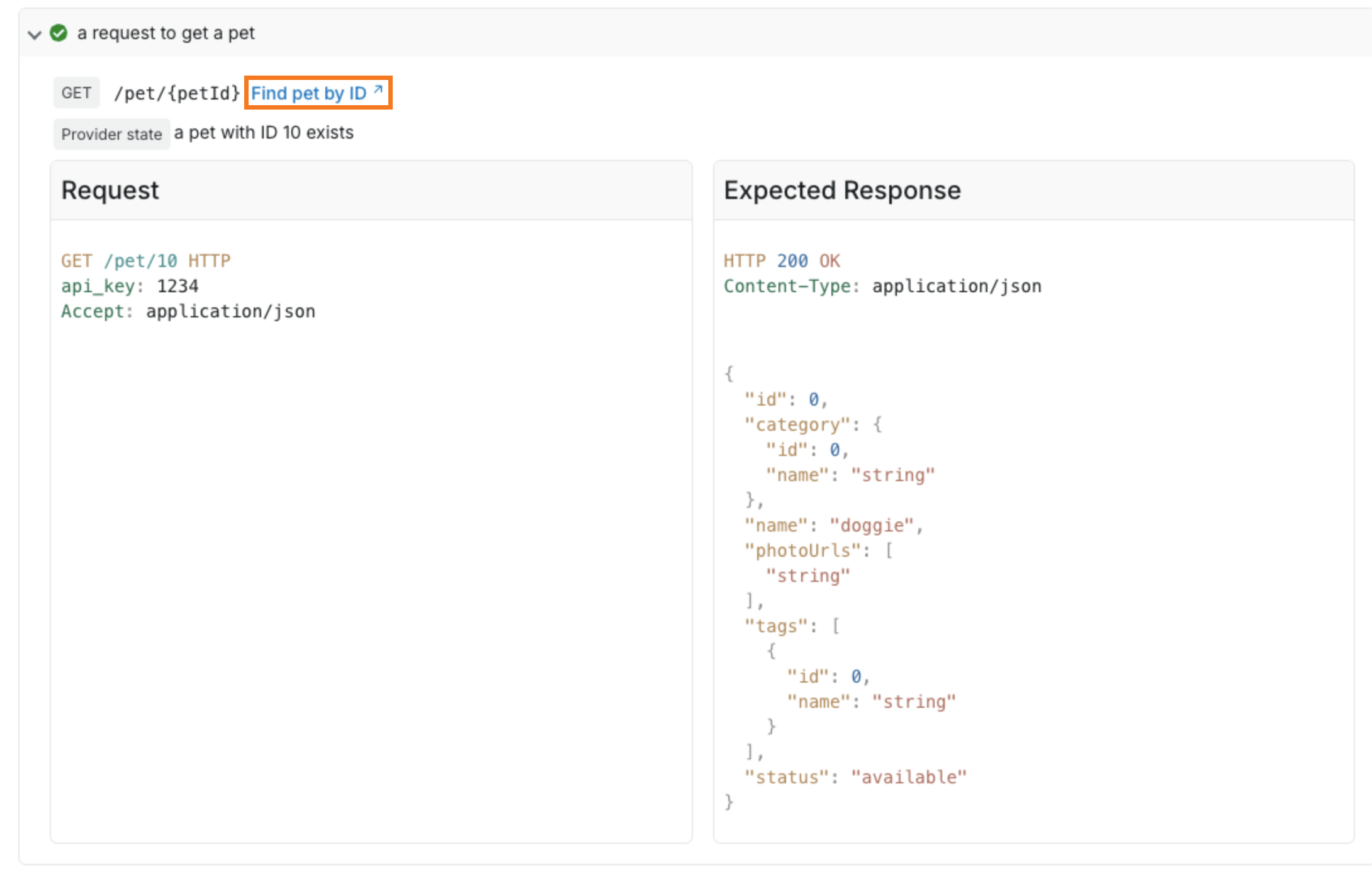1372x869 pixels.
Task: Click the Content-Type response header line
Action: click(882, 286)
